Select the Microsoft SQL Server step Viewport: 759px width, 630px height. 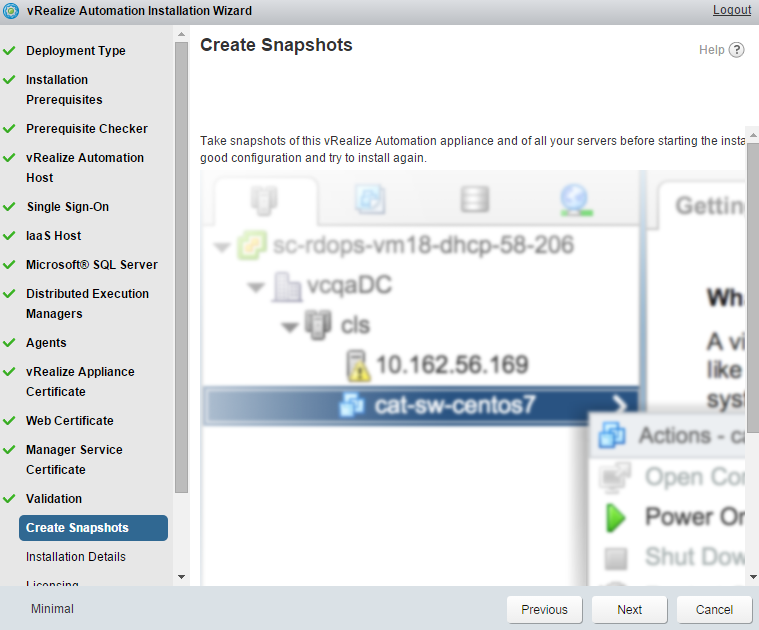click(92, 265)
